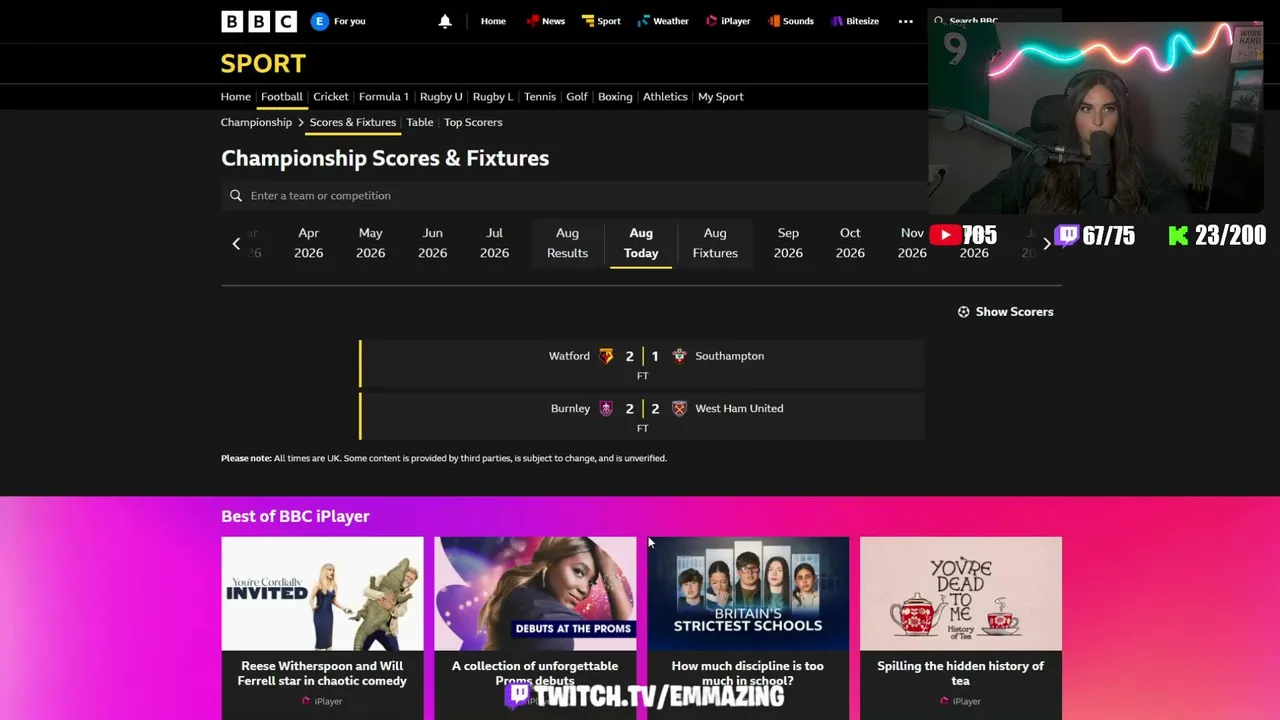Select Oct 2026 in the date strip
Image resolution: width=1280 pixels, height=720 pixels.
tap(850, 243)
